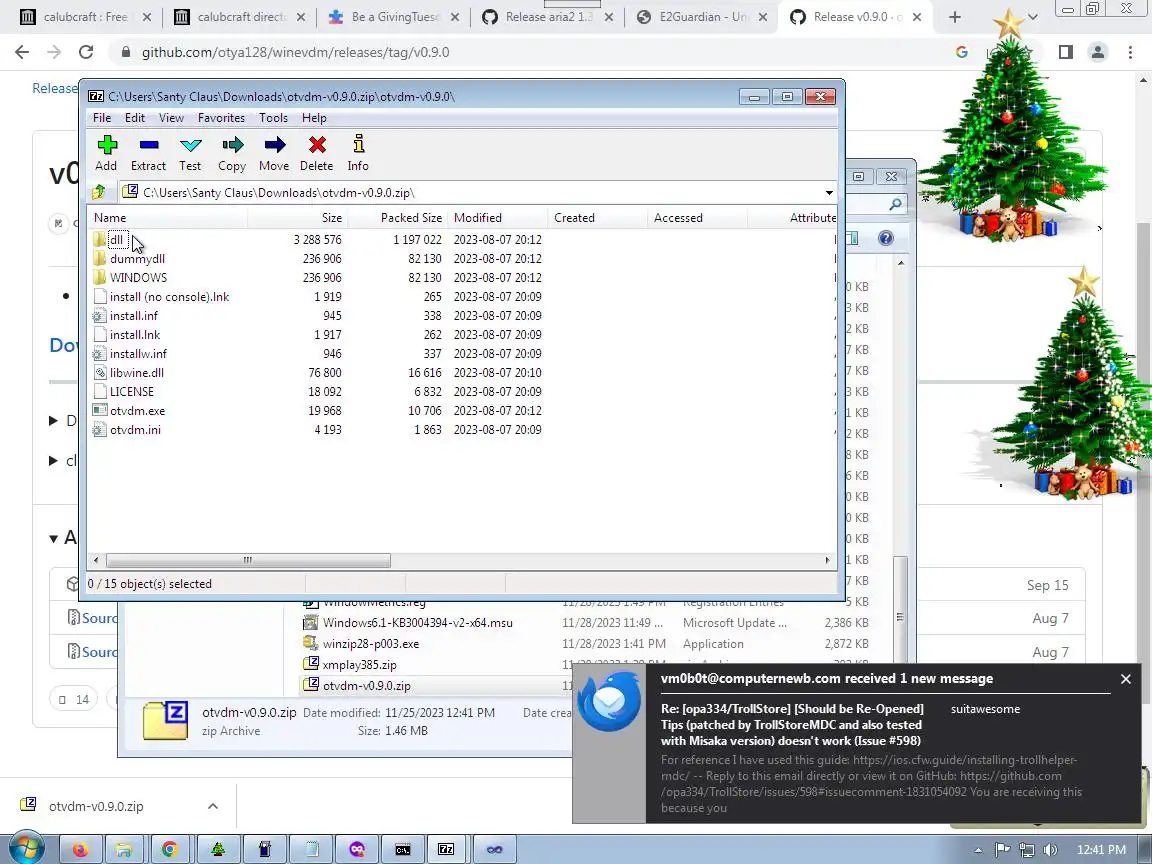Select the dummydll folder

(137, 259)
